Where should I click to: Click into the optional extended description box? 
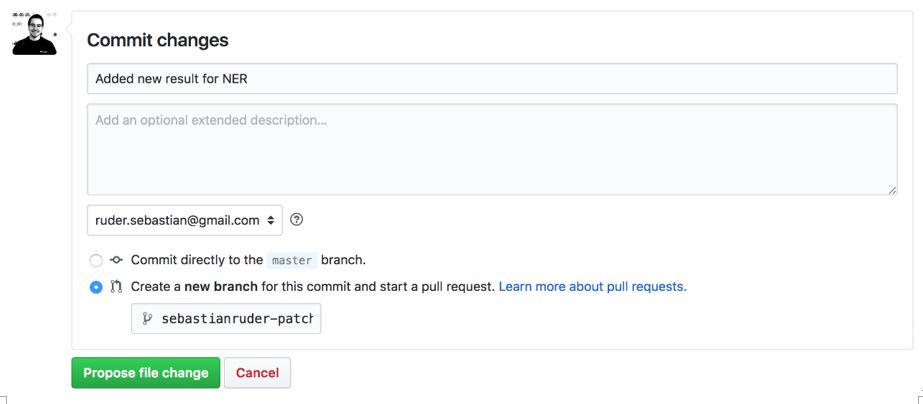pos(491,149)
